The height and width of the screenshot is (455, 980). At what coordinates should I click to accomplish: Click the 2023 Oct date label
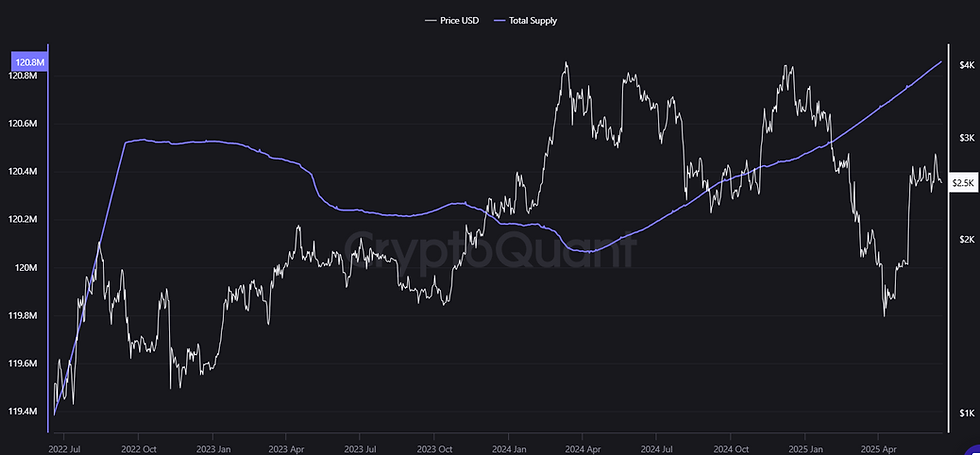pos(434,449)
